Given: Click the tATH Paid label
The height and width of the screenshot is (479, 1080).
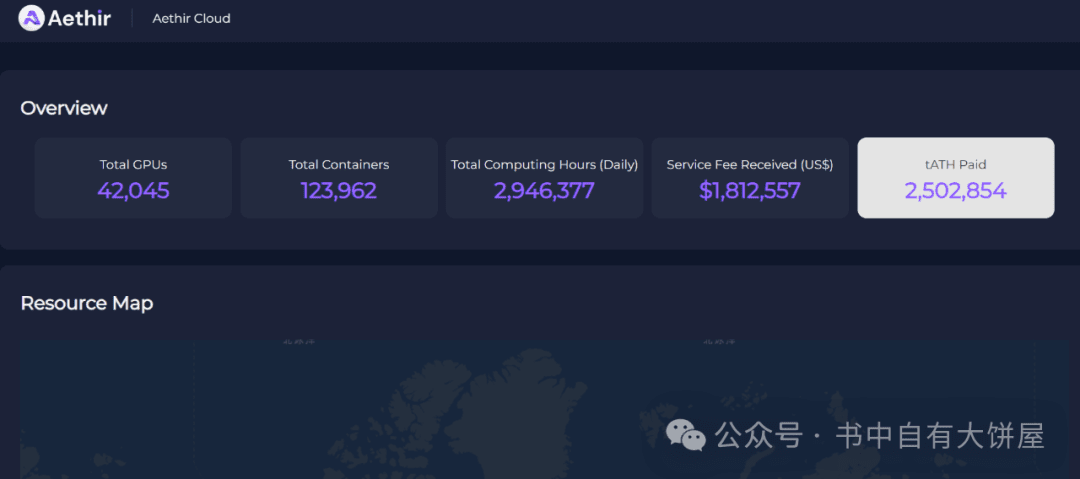Looking at the screenshot, I should (x=956, y=165).
